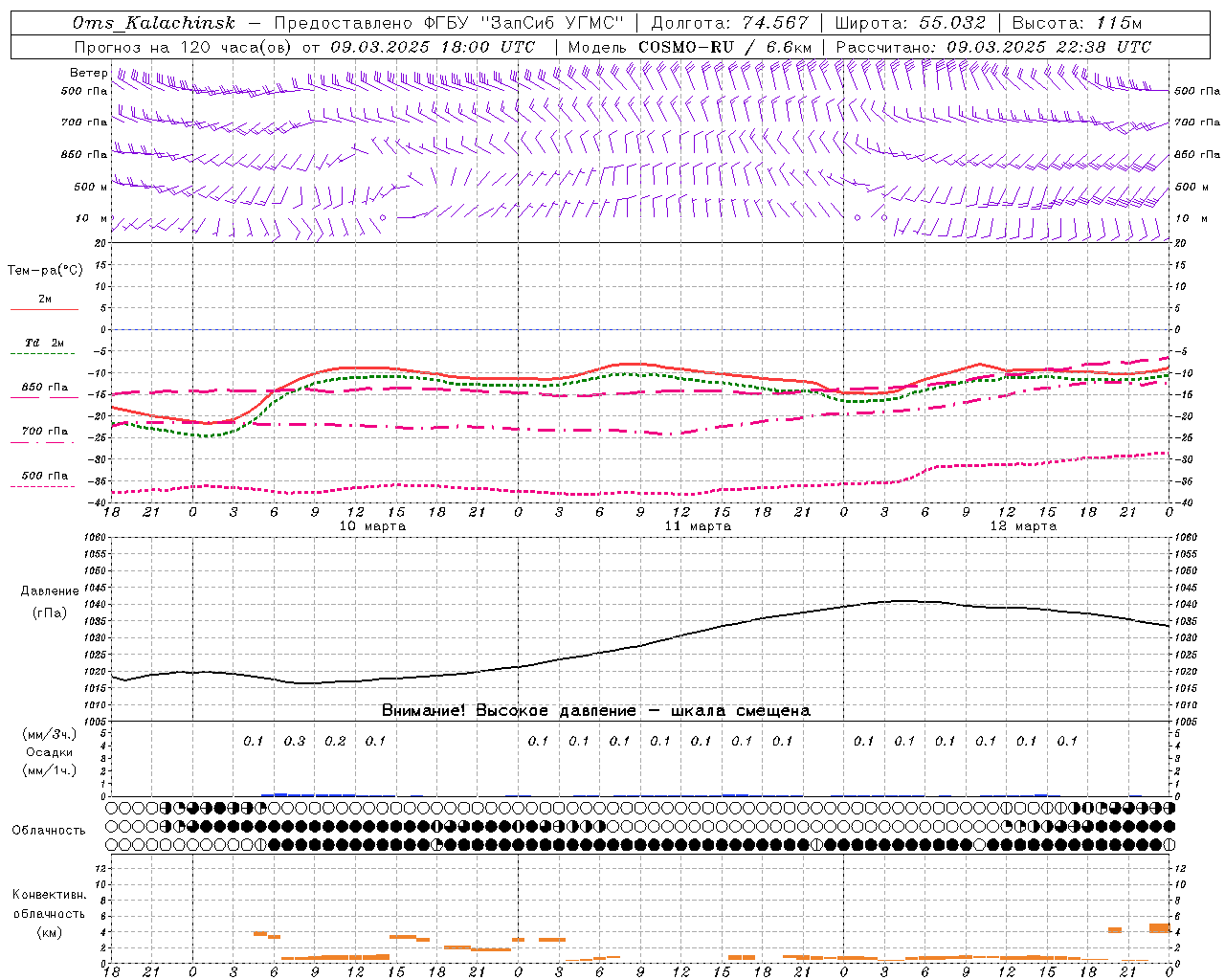Click the warning Внимание! Высокое давление — шкала смещена
The height and width of the screenshot is (980, 1225).
(596, 711)
